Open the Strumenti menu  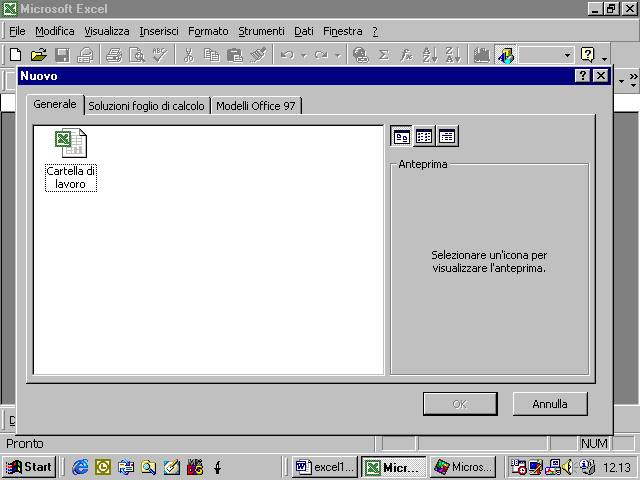(x=261, y=31)
